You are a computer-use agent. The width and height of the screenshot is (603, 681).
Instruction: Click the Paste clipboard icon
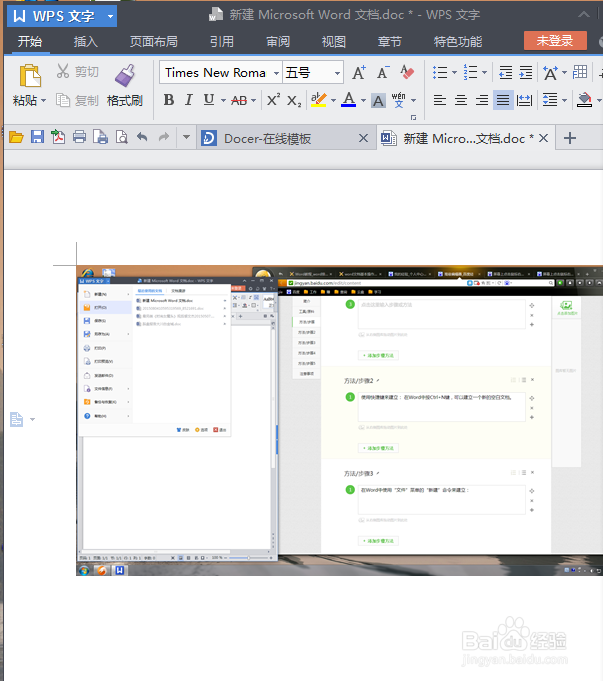(30, 76)
